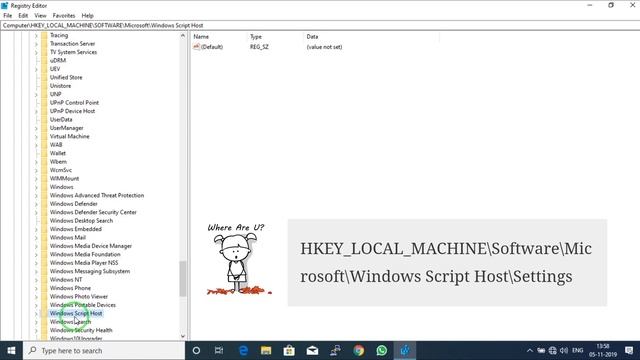Click tree scrollbar down arrow
Viewport: 640px width, 360px height.
[182, 336]
